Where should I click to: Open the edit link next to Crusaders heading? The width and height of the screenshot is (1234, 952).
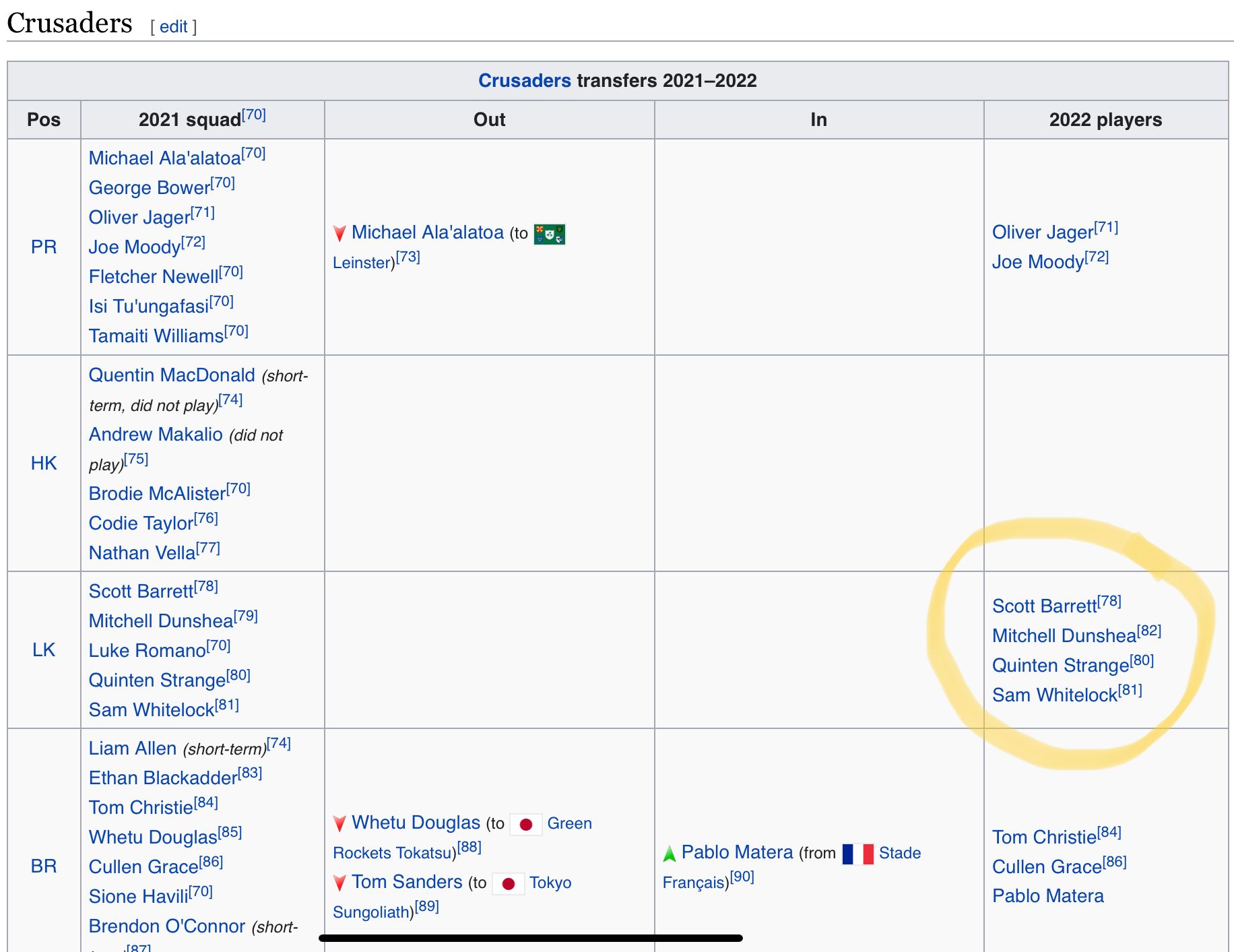coord(173,26)
